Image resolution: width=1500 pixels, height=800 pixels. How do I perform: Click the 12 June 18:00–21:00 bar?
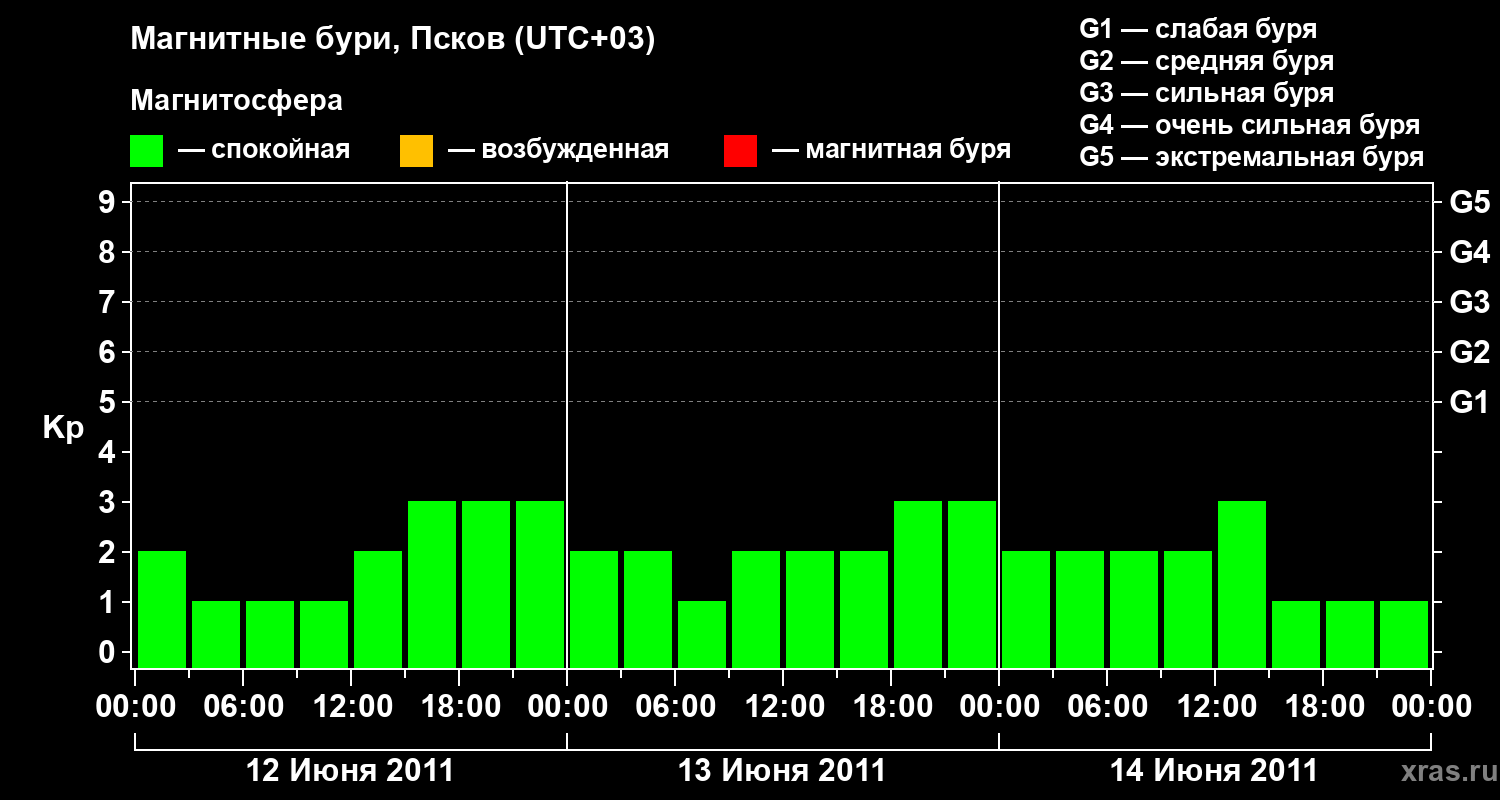coord(486,584)
